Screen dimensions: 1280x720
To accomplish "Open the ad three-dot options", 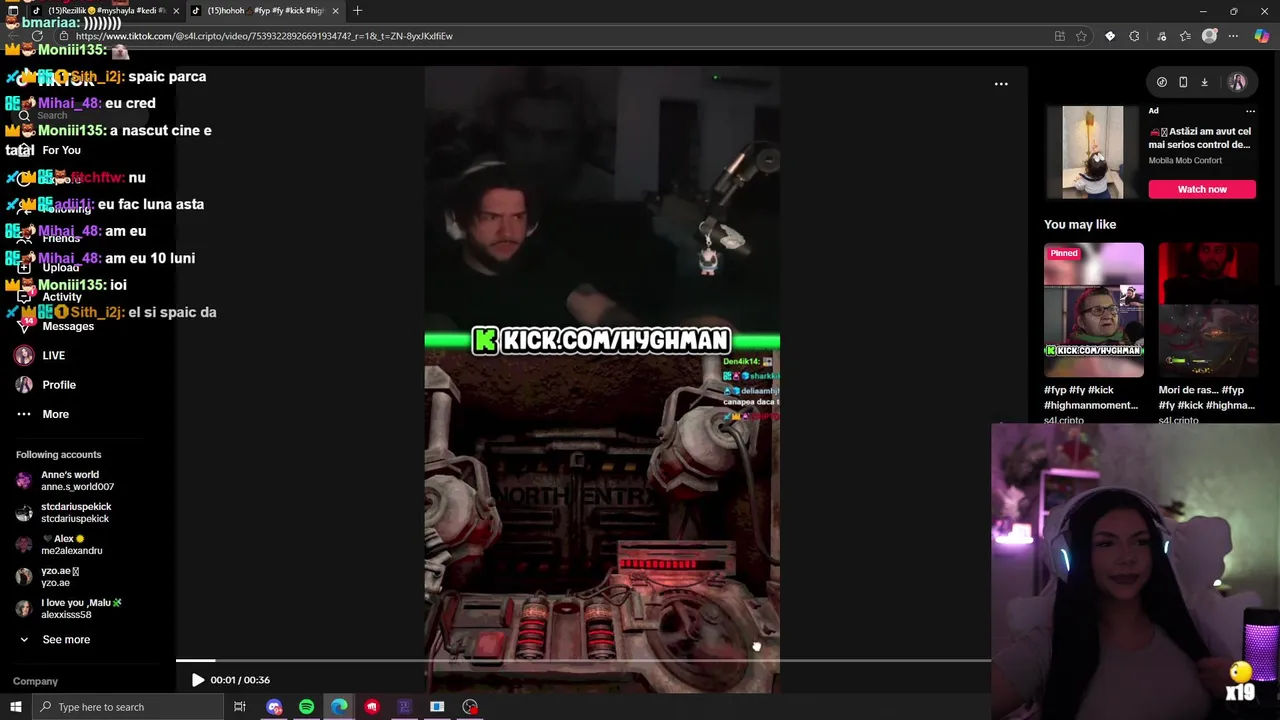I will [x=1250, y=111].
